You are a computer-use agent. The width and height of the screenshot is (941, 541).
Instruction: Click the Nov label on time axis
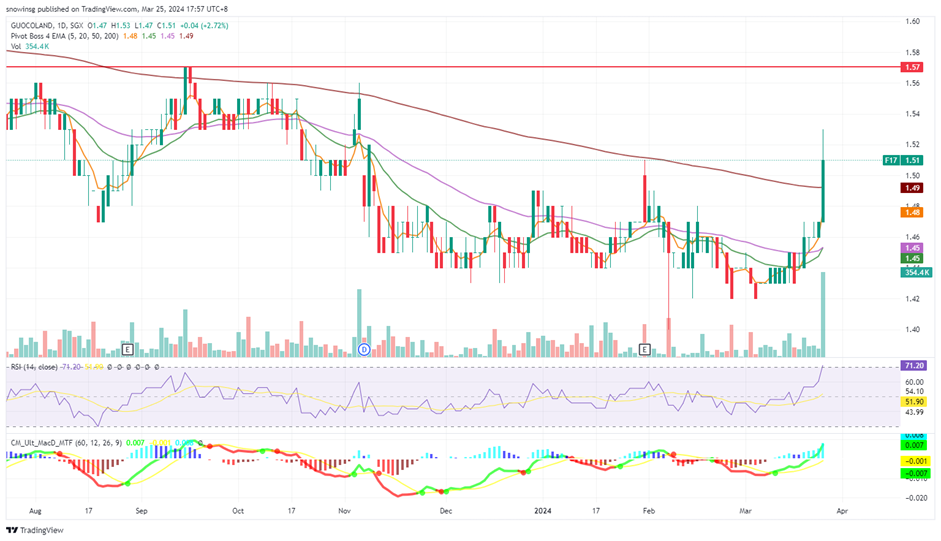click(344, 512)
